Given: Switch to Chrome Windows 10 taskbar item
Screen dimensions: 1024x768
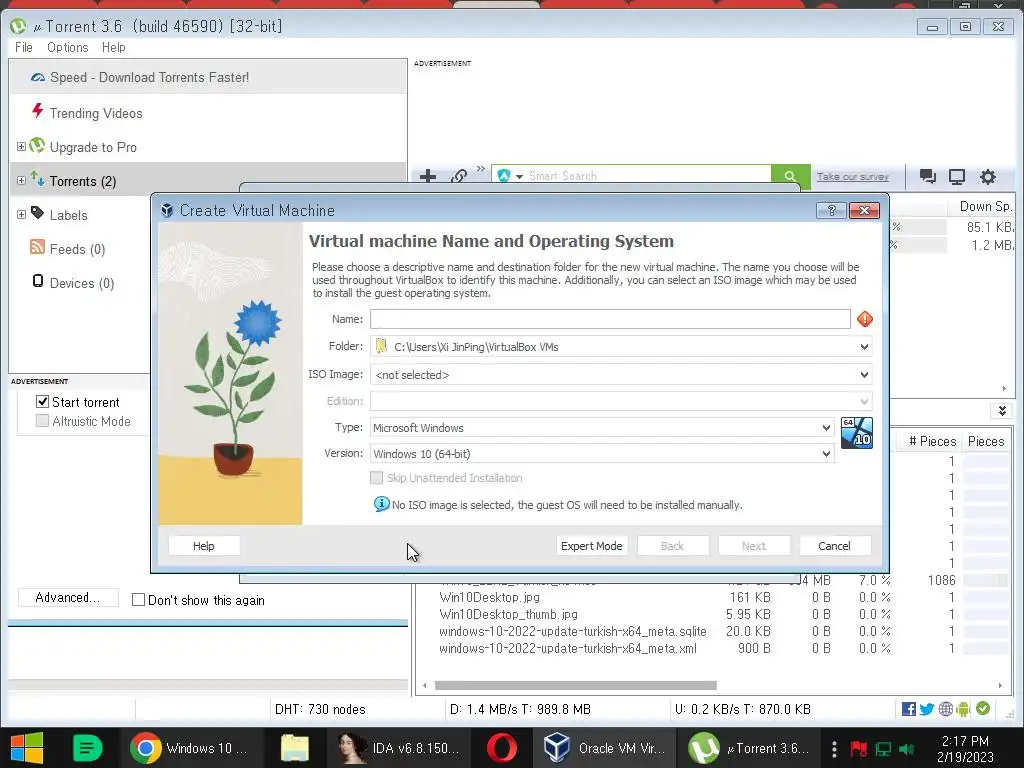Looking at the screenshot, I should (x=191, y=748).
